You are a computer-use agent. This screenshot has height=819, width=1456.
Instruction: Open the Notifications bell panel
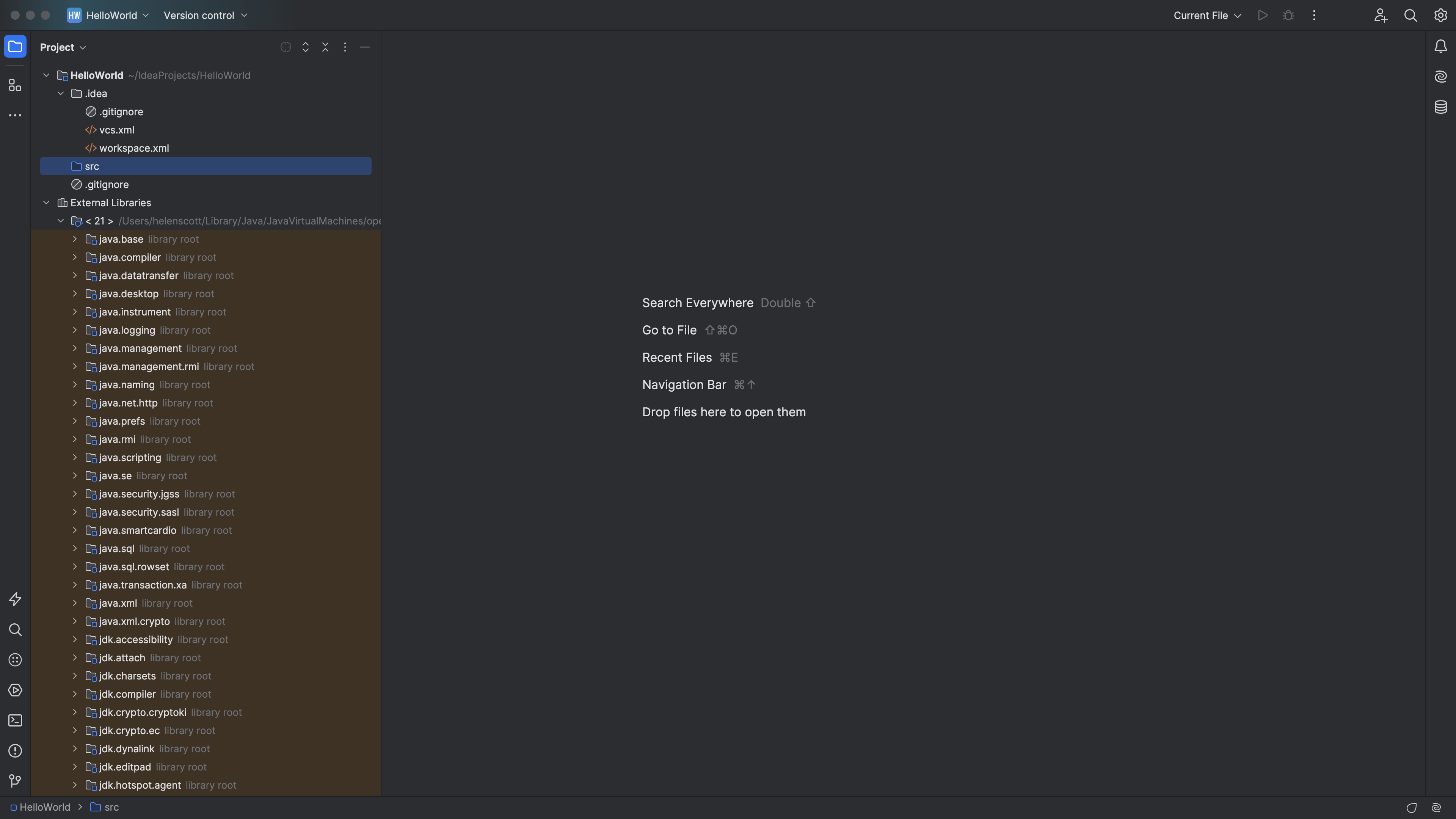coord(1440,46)
